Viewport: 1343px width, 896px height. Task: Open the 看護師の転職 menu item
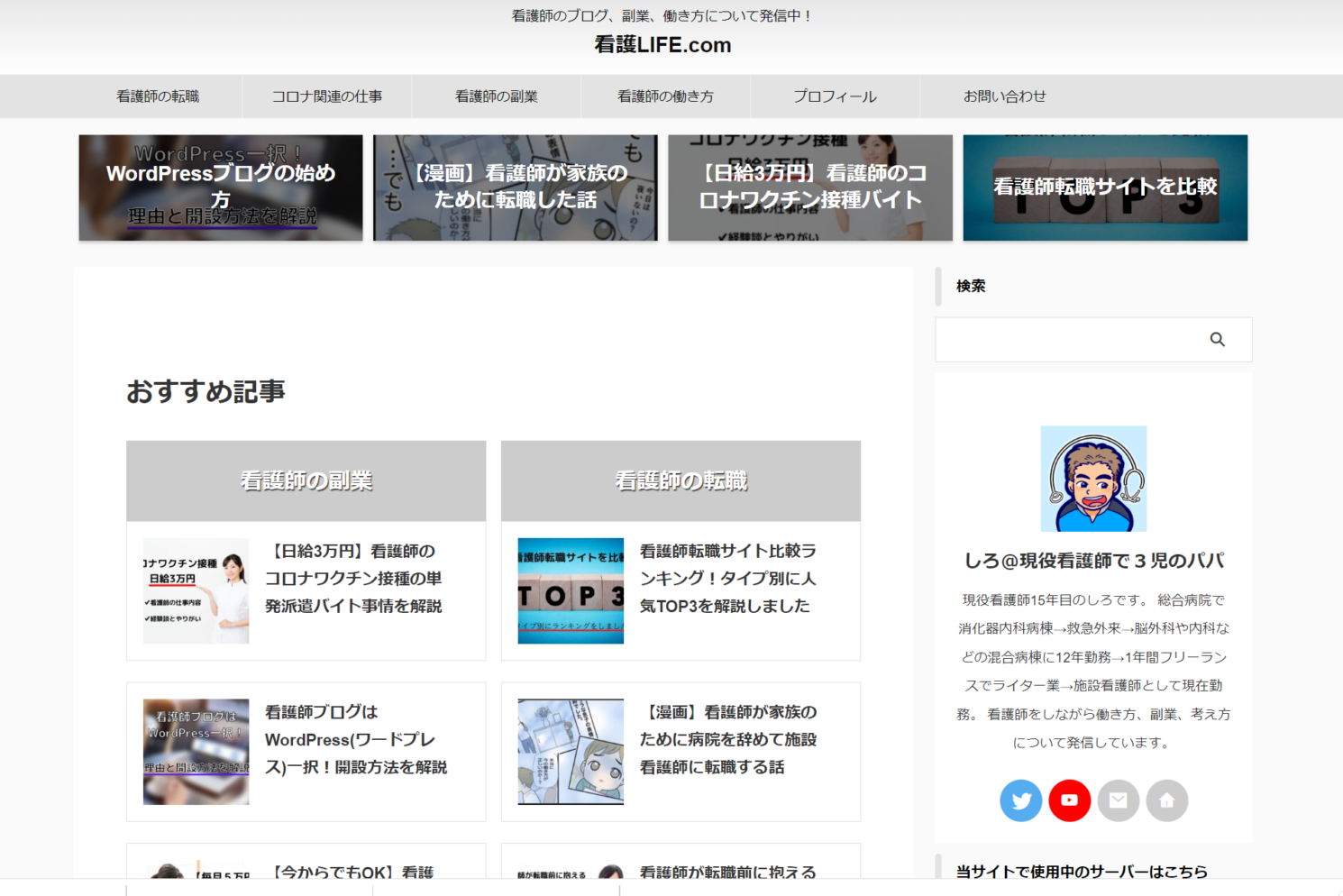[158, 96]
